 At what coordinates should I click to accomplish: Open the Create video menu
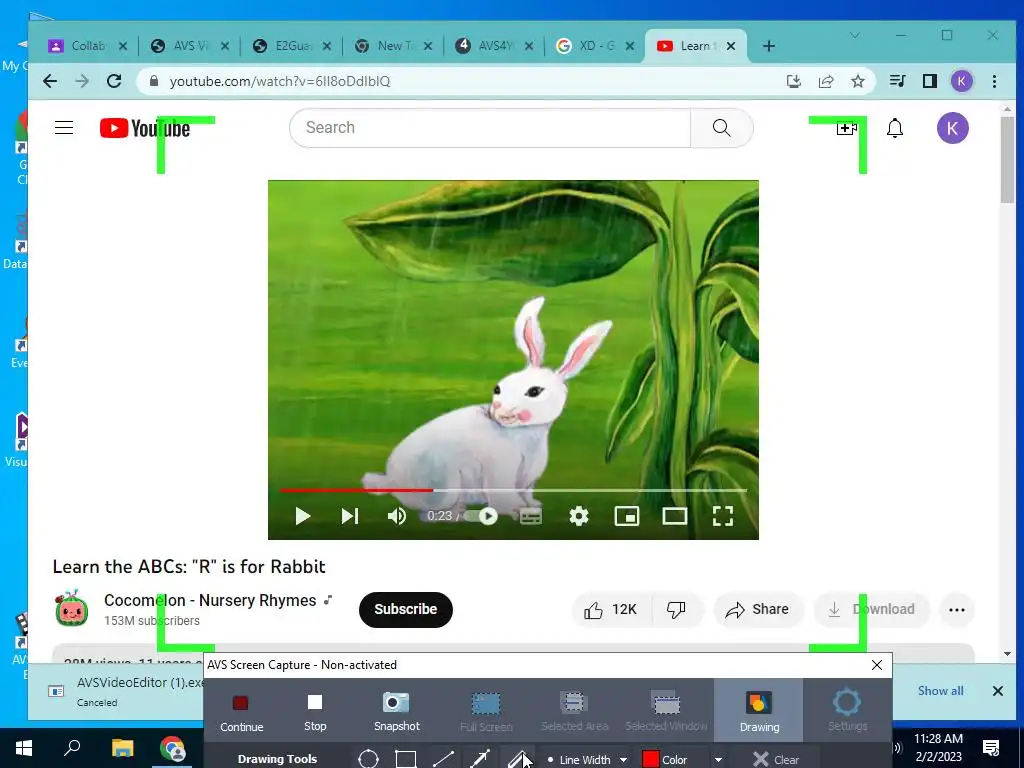coord(846,128)
